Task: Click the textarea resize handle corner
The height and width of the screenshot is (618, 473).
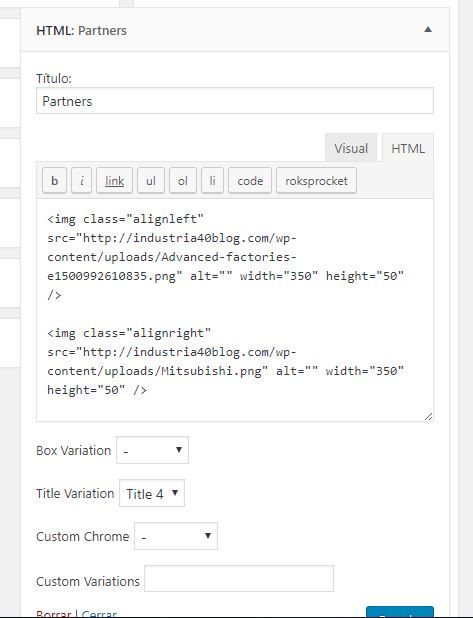Action: tap(428, 416)
